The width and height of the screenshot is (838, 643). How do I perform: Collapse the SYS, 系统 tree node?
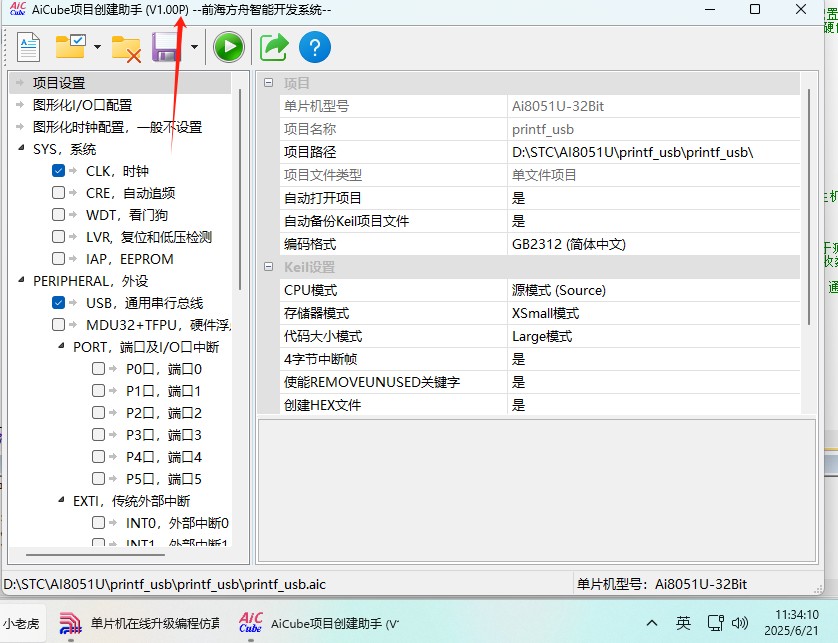pyautogui.click(x=21, y=148)
